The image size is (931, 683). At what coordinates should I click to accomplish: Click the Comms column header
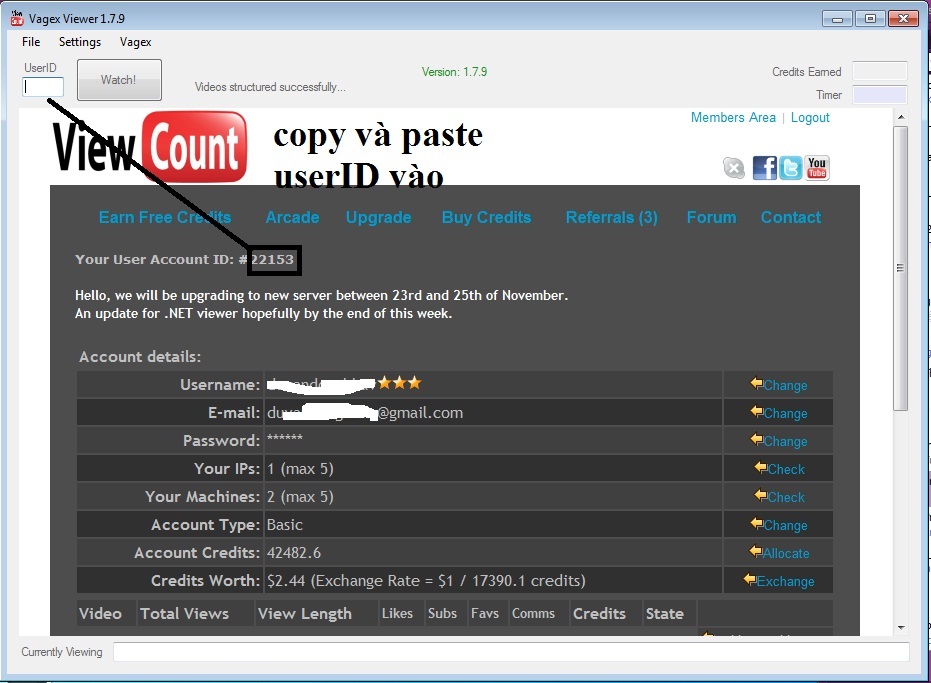click(x=533, y=614)
